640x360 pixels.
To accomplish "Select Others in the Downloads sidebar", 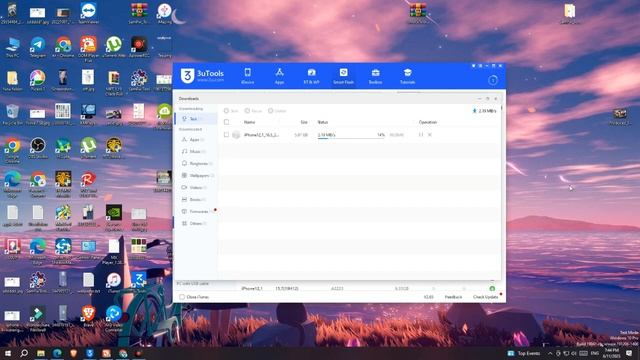I will pos(196,223).
